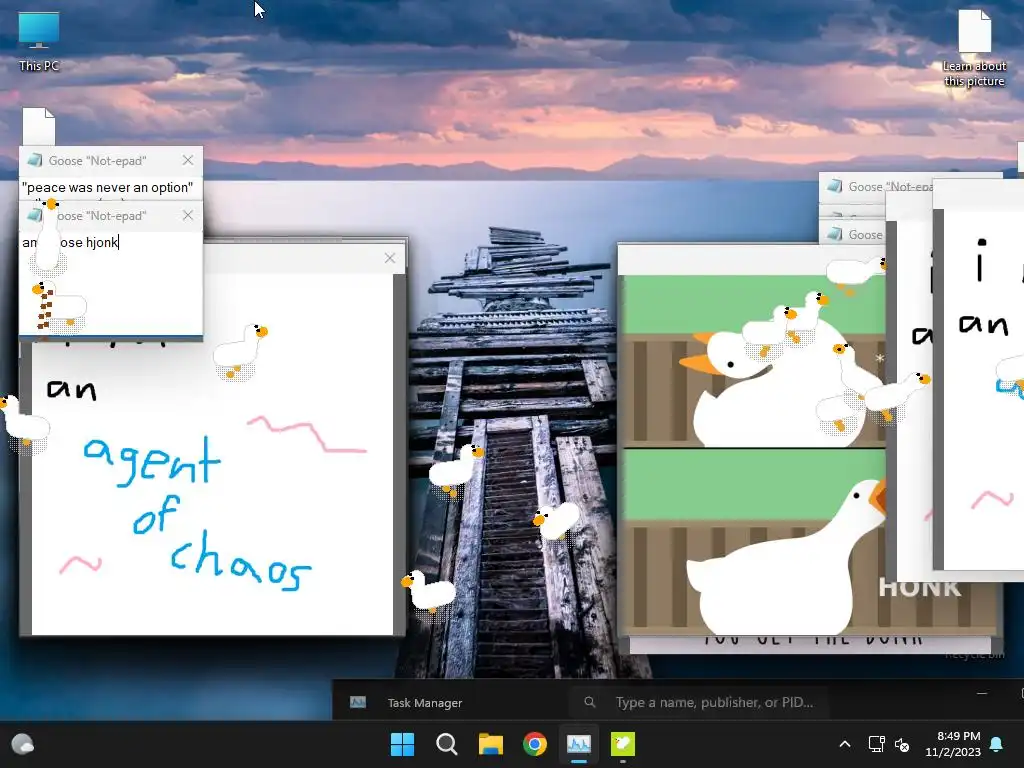1024x768 pixels.
Task: Click the Task Manager window title icon
Action: 358,702
